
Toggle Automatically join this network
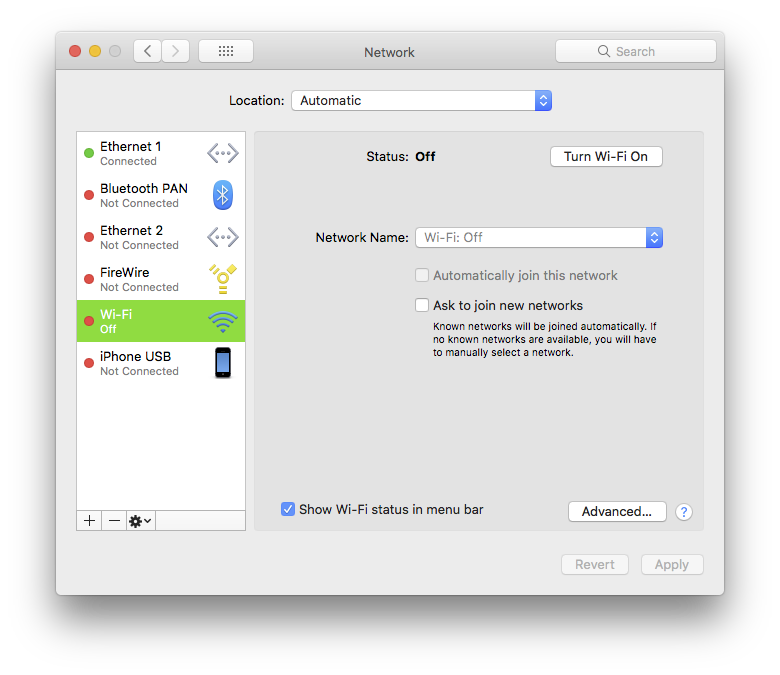(422, 275)
